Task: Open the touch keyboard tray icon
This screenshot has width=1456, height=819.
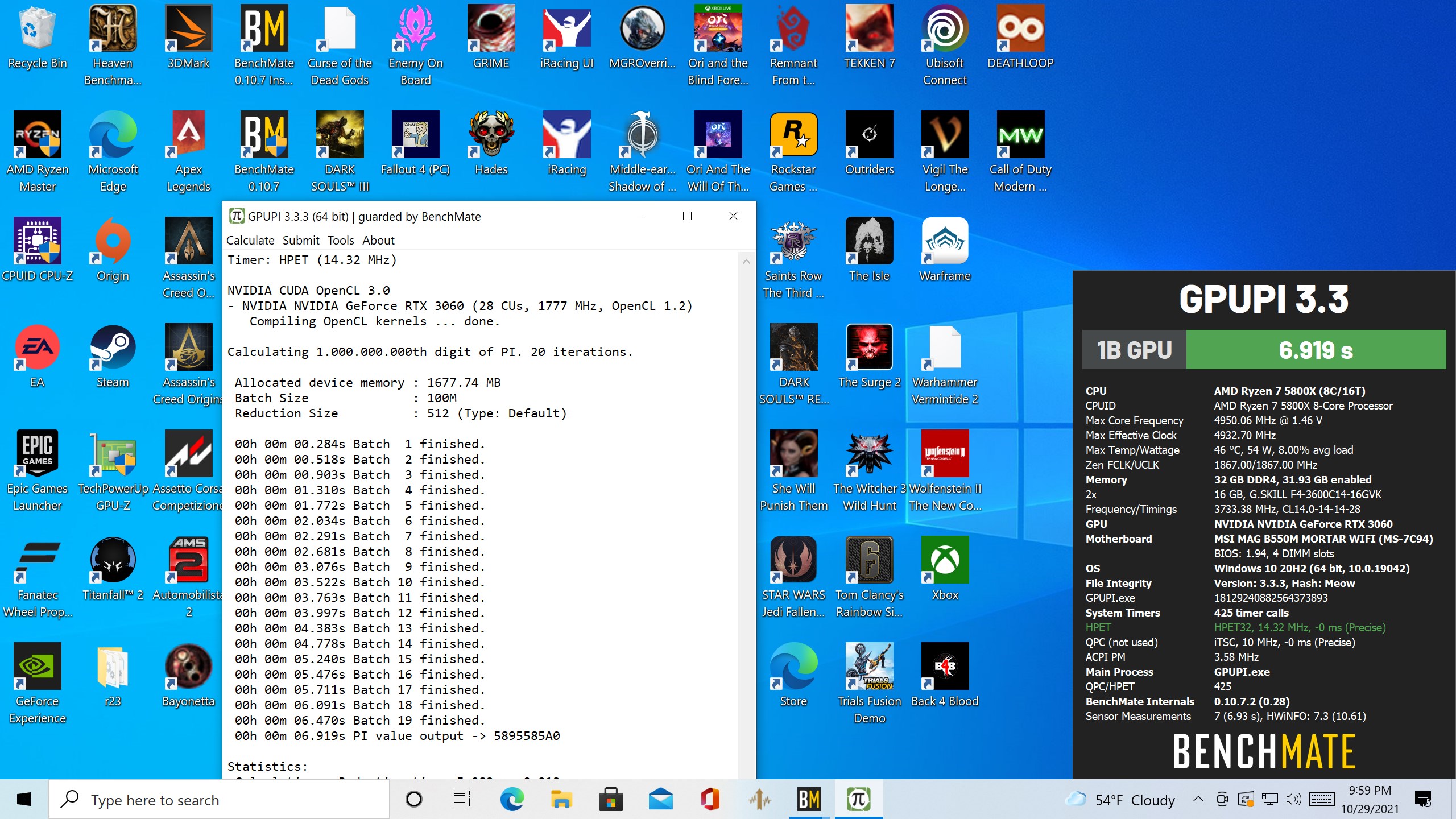Action: pos(1321,799)
